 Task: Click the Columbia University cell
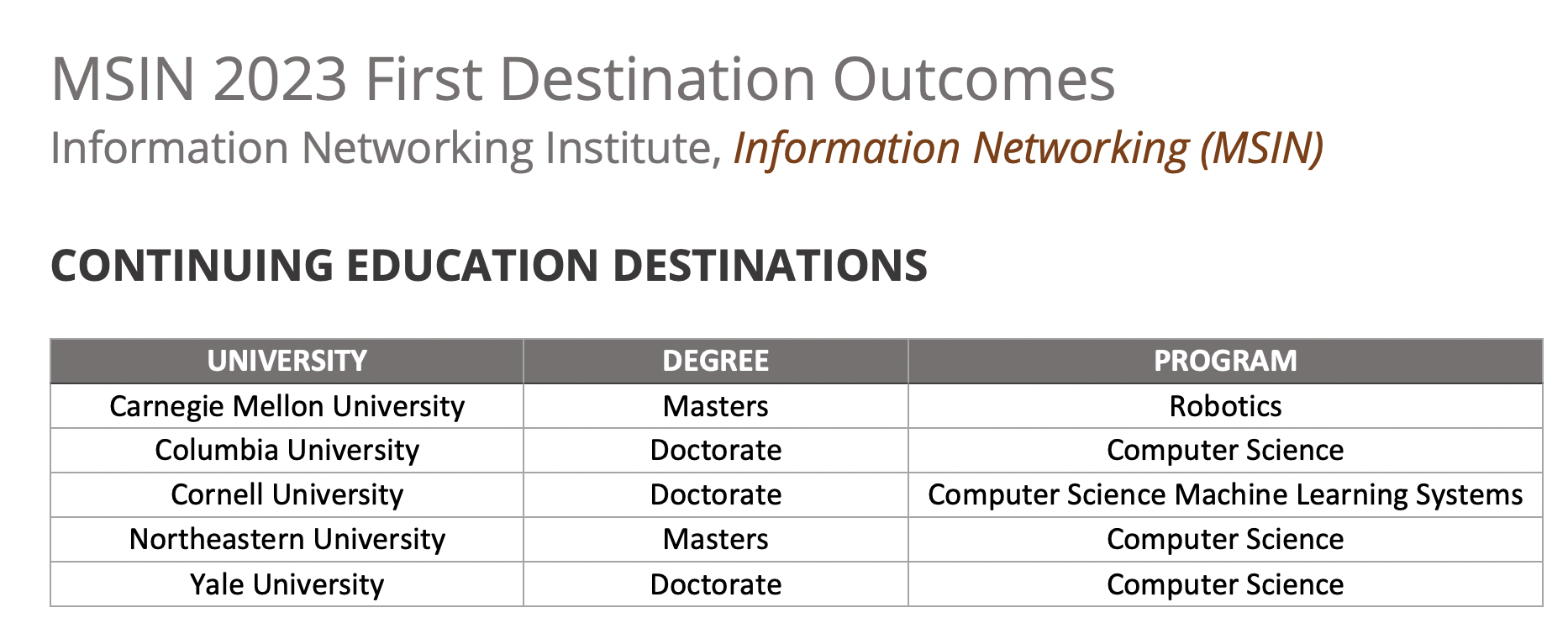[287, 451]
